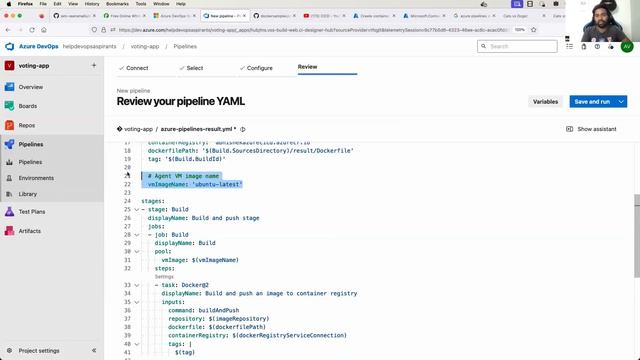The width and height of the screenshot is (640, 360).
Task: Click line 22 vmImageName text
Action: (x=195, y=184)
